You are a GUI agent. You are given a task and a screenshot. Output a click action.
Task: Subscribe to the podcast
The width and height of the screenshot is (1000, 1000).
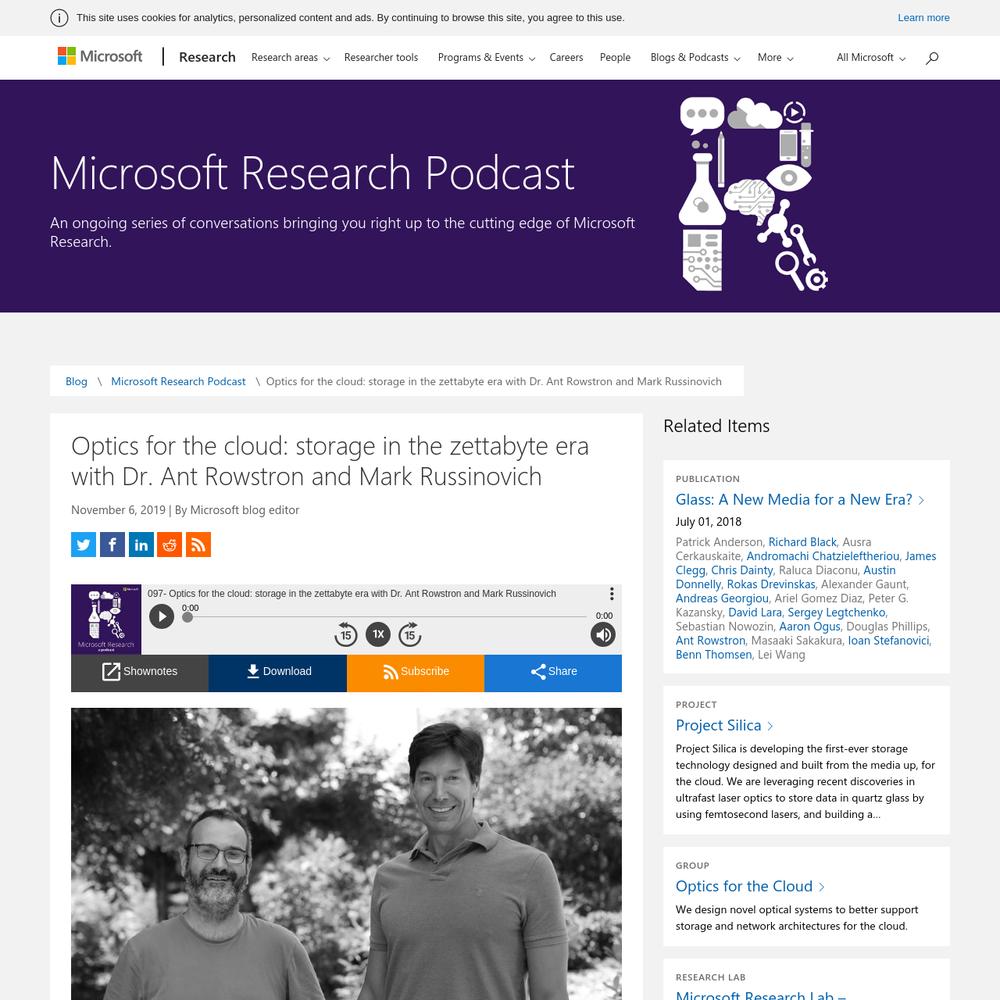point(416,672)
